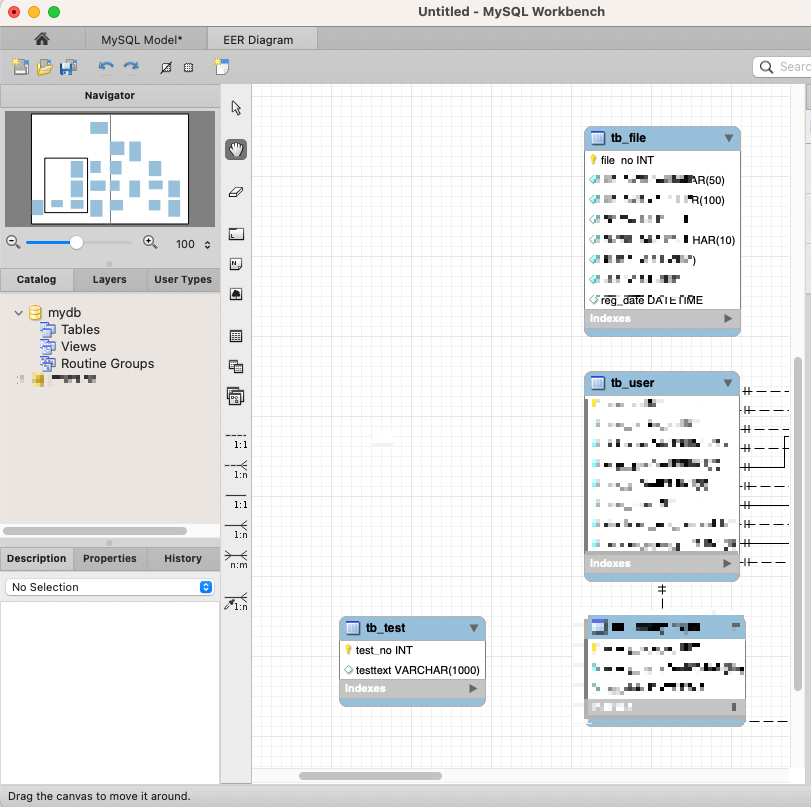Click the zoom value 100 field
Viewport: 811px width, 807px height.
[185, 244]
